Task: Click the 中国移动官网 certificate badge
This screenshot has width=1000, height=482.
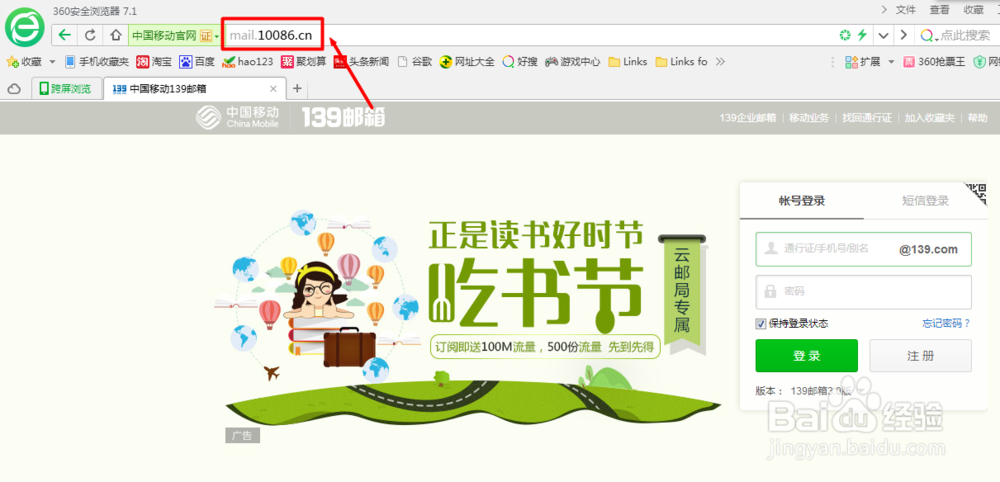Action: pos(174,36)
